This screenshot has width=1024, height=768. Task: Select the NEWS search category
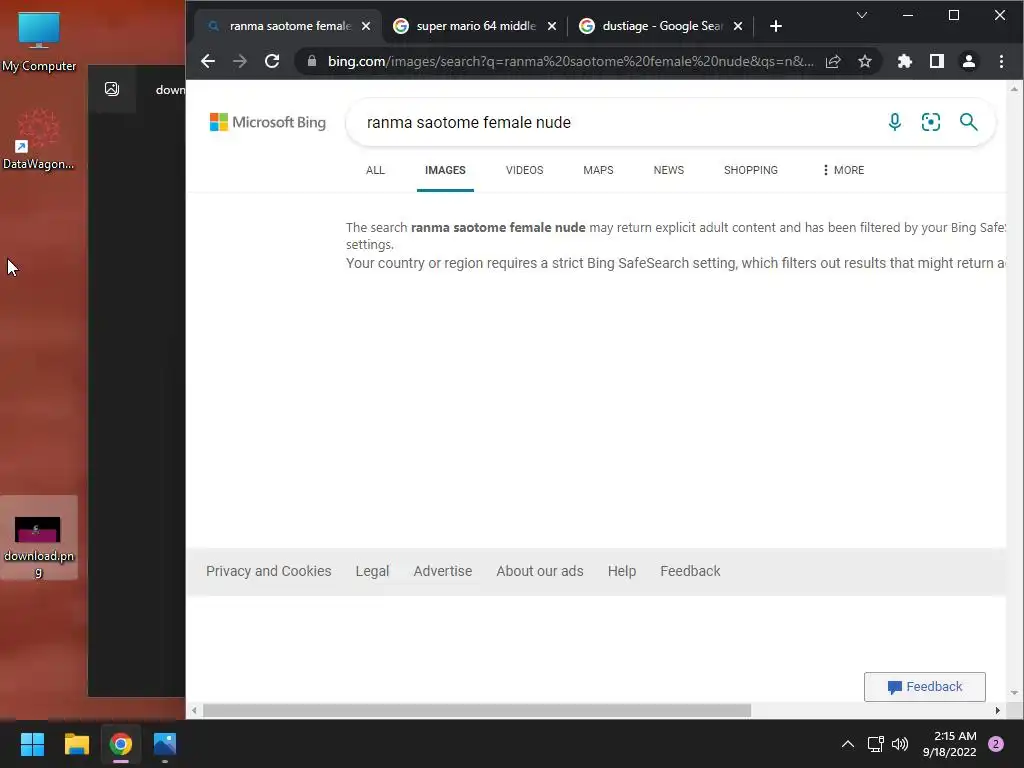click(669, 170)
